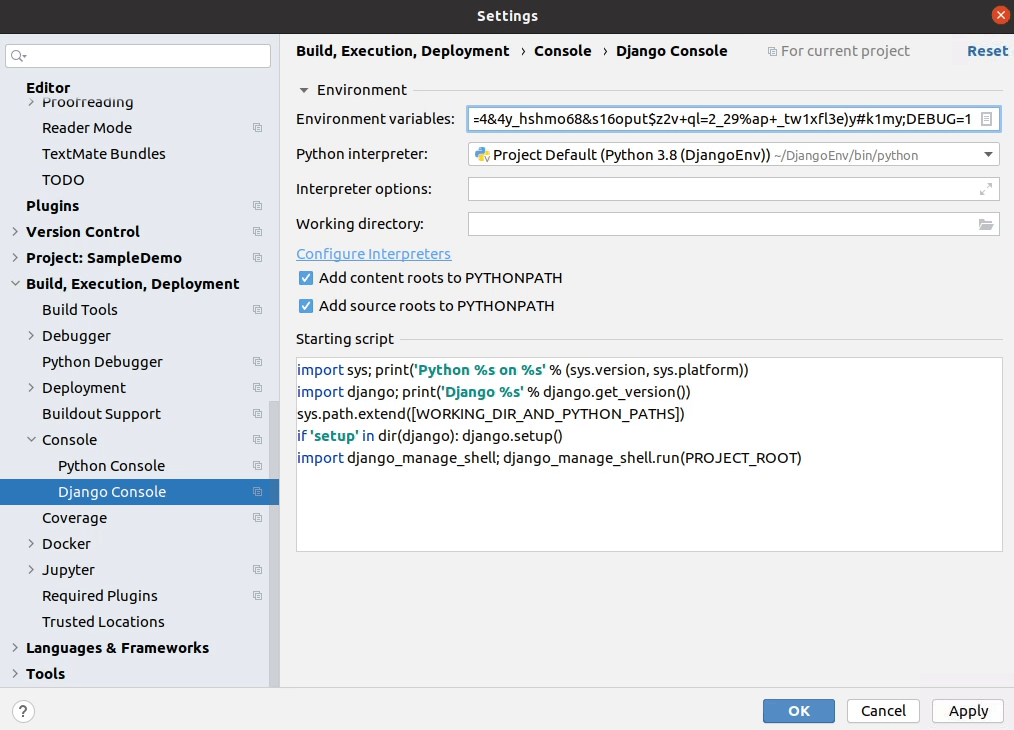Open the Python interpreter dropdown
This screenshot has width=1014, height=730.
click(x=988, y=155)
